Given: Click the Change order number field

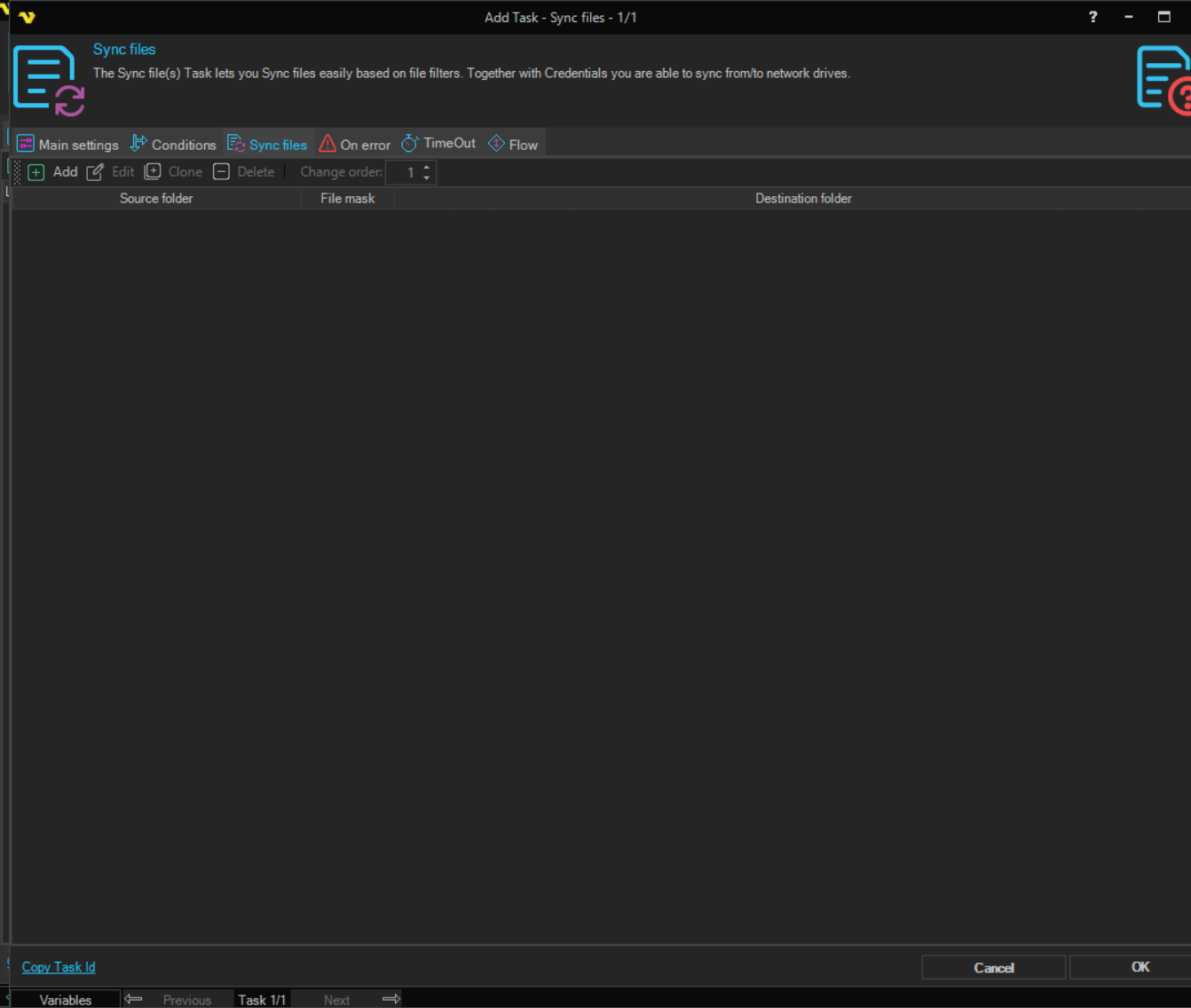Looking at the screenshot, I should [x=404, y=172].
